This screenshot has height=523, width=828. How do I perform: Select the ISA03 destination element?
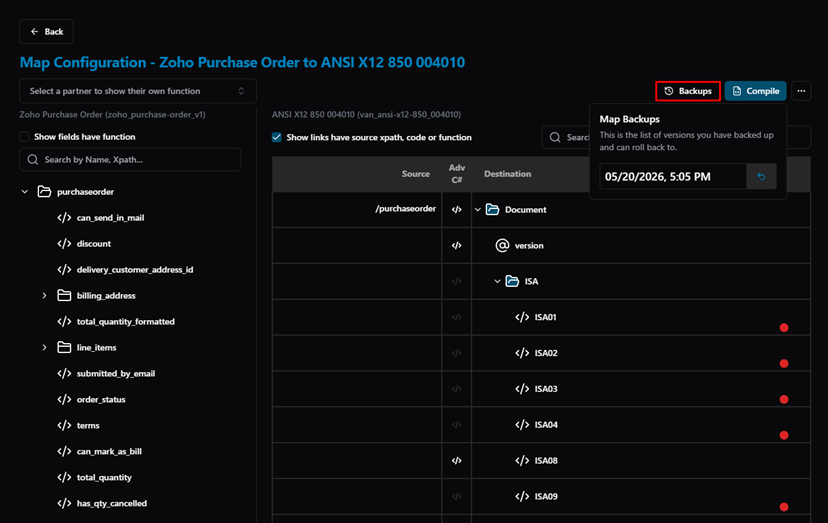pos(546,389)
